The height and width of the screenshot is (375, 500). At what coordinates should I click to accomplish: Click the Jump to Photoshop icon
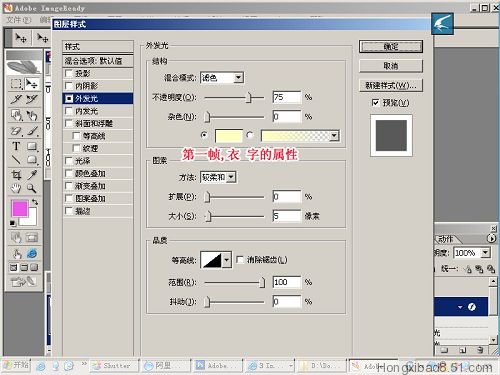[23, 282]
